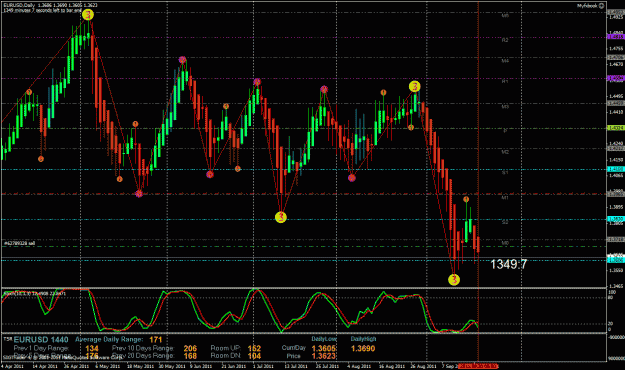
Task: Click the large 1349:7 countdown text
Action: coord(509,264)
